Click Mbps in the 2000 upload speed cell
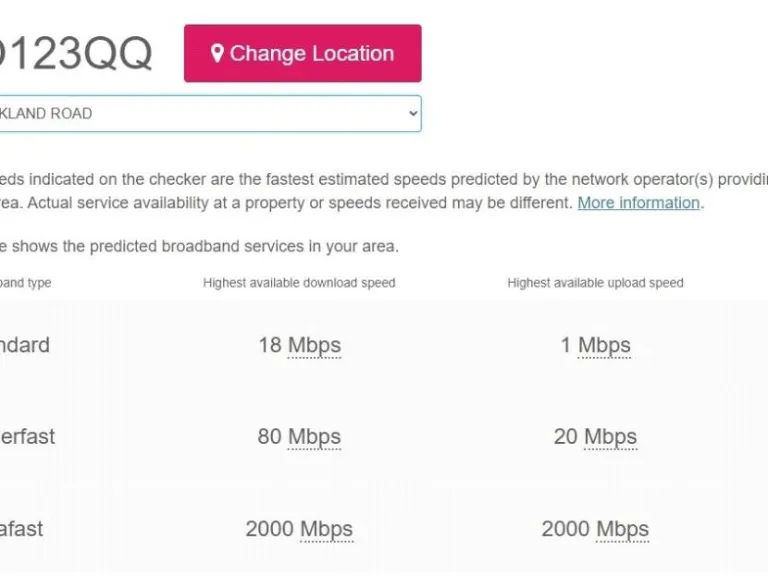The image size is (768, 576). tap(622, 529)
